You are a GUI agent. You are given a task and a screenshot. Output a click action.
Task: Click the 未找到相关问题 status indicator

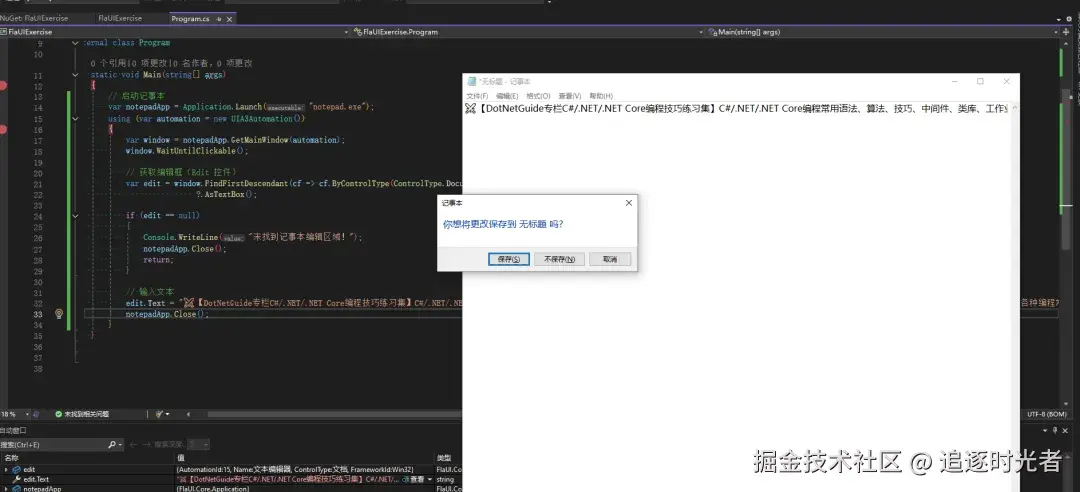click(82, 414)
